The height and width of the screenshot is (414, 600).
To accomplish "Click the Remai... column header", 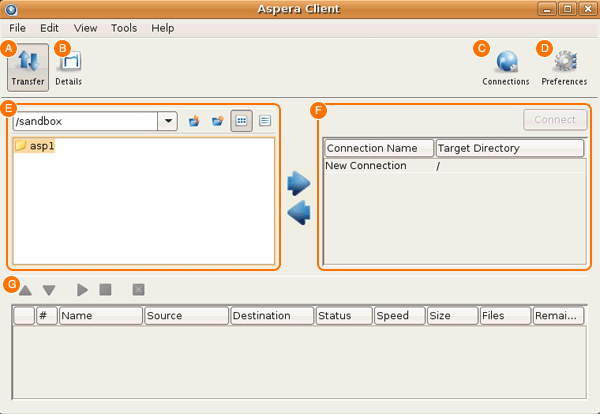I will (559, 316).
